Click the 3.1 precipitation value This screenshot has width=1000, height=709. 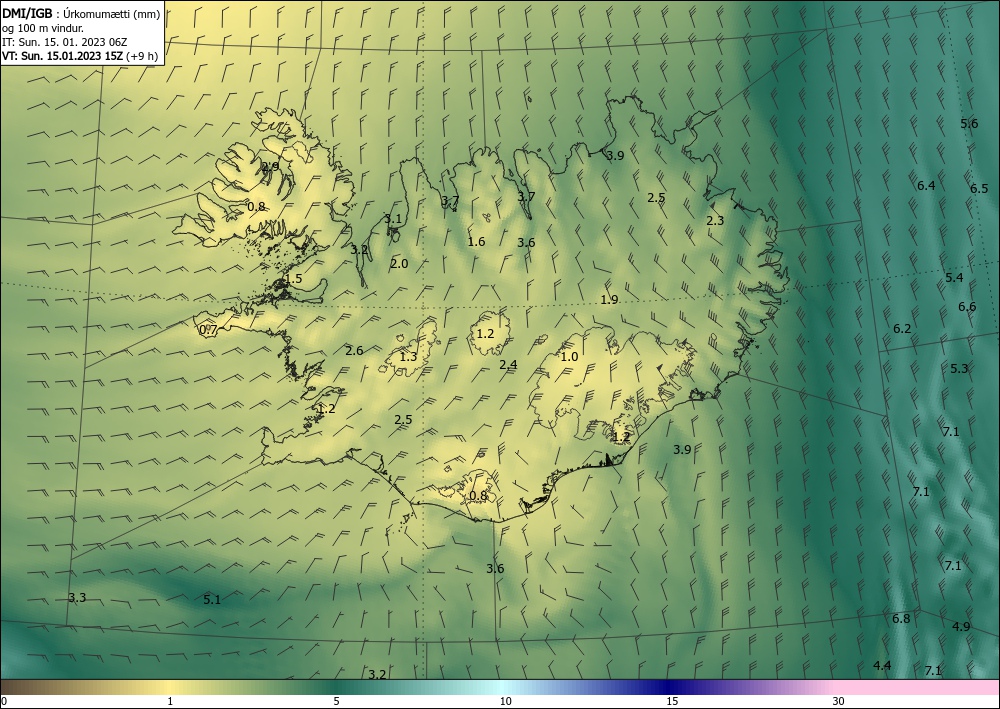pos(393,219)
